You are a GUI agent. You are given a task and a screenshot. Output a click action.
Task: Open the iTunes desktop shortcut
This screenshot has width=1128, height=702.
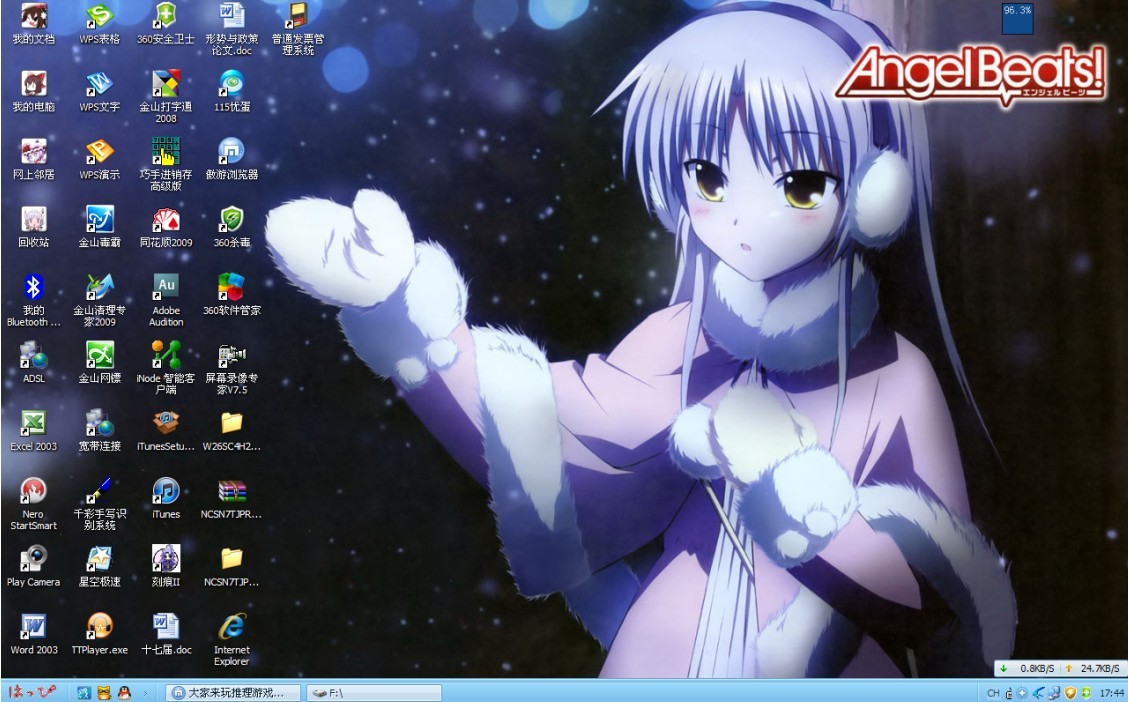166,492
